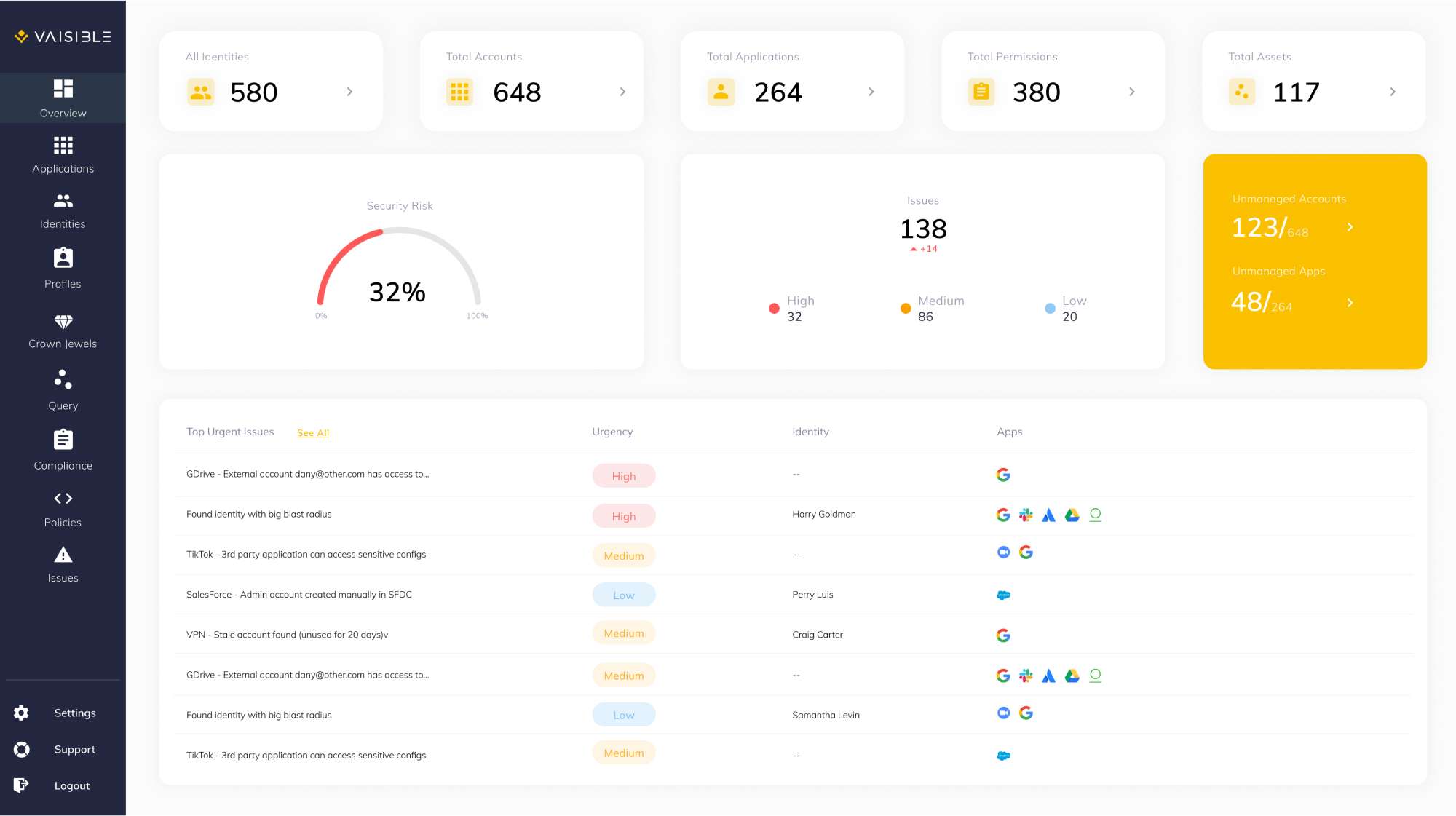This screenshot has width=1456, height=816.
Task: Expand Unmanaged Apps chevron arrow
Action: [x=1350, y=303]
